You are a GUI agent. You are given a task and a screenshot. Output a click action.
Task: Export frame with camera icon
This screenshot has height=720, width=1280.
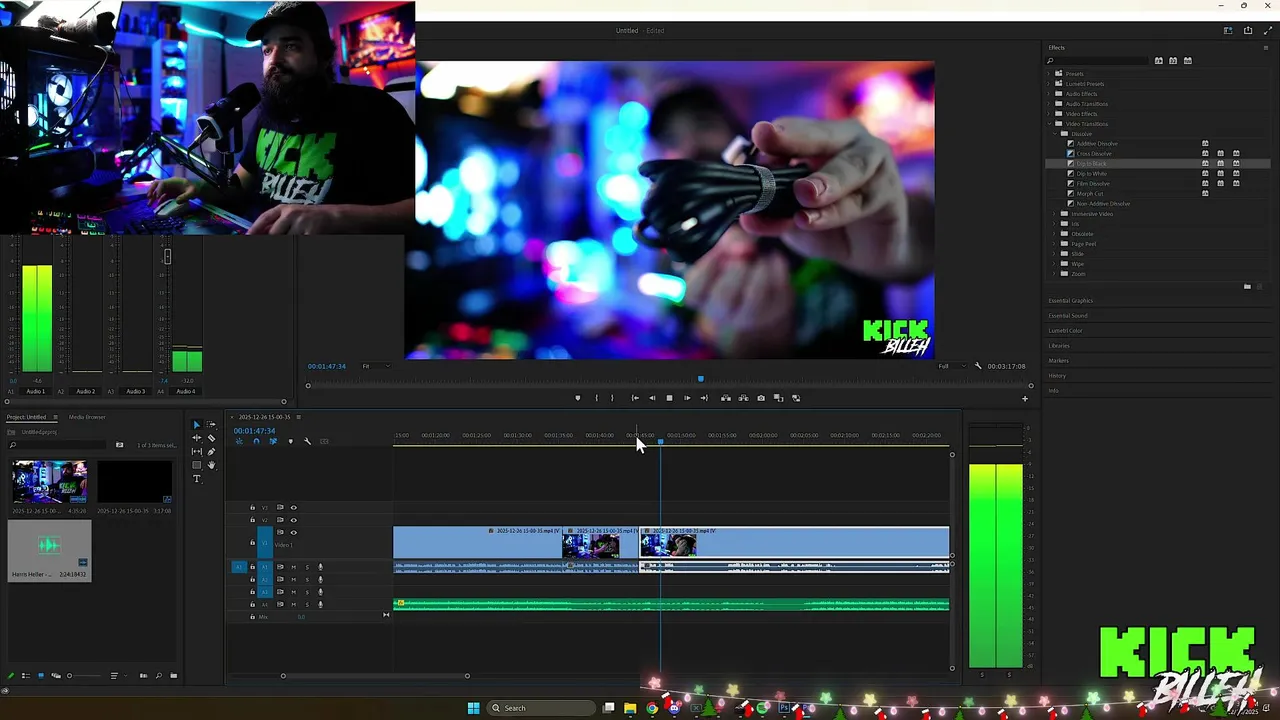pos(761,398)
